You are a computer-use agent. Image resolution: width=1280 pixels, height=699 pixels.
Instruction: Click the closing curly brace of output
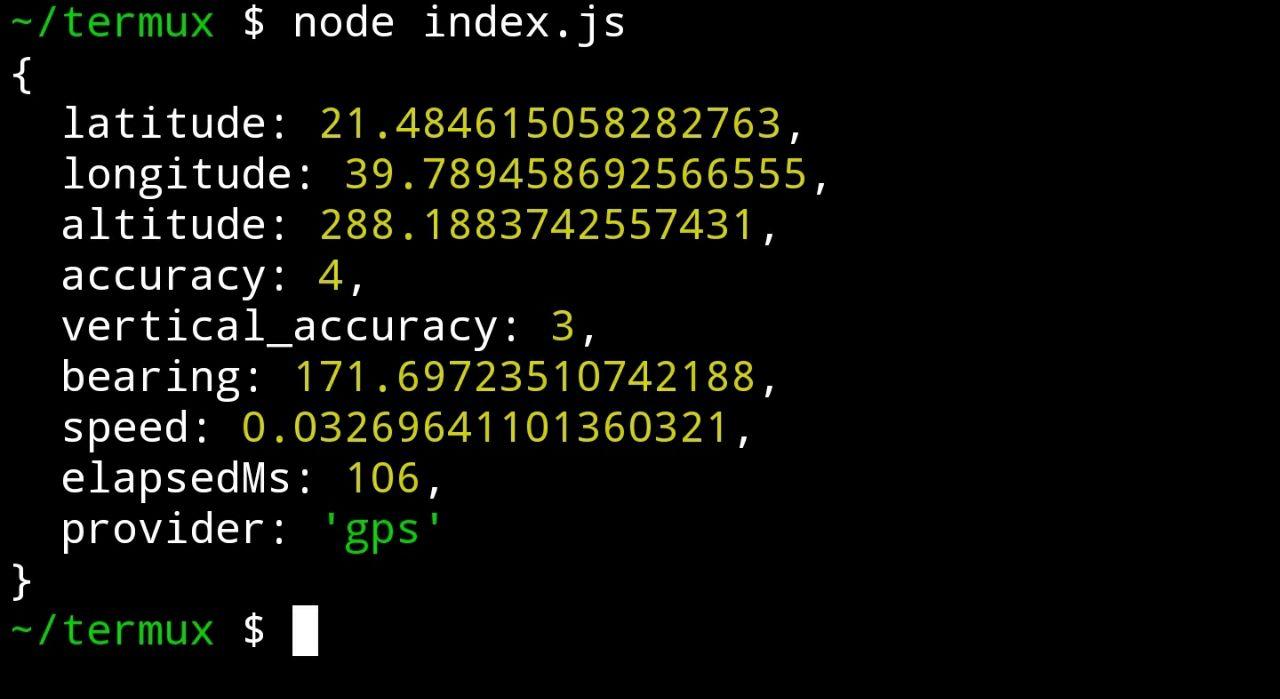(x=22, y=582)
